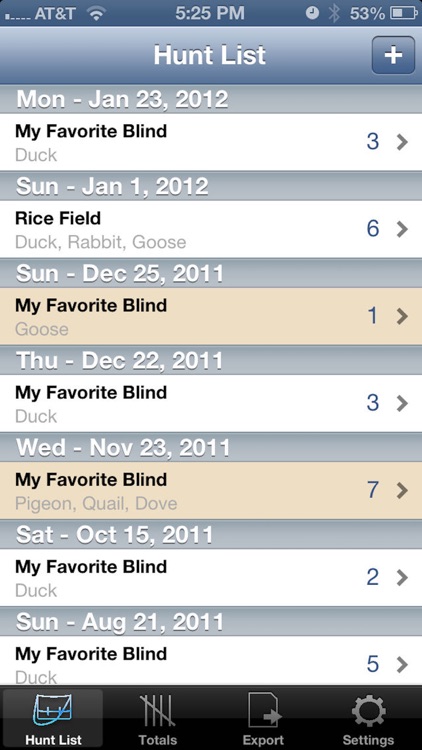Open the Oct 15, 2011 Duck hunt entry
422x750 pixels.
[211, 578]
